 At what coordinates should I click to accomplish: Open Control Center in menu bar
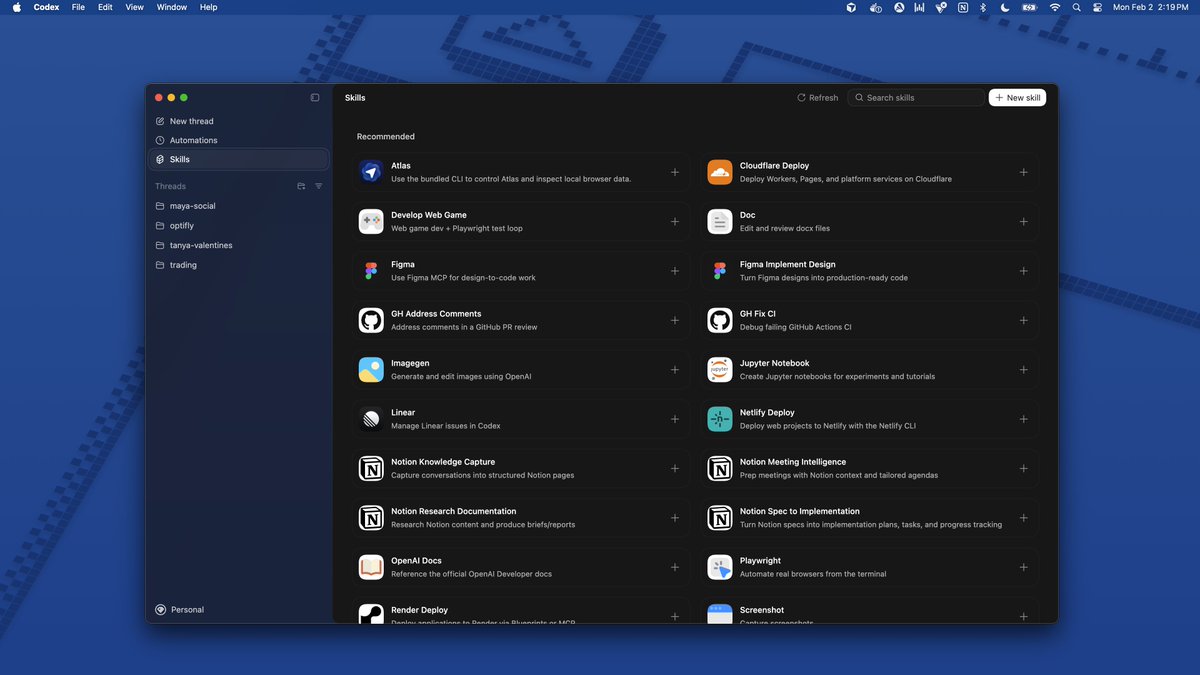click(x=1097, y=7)
